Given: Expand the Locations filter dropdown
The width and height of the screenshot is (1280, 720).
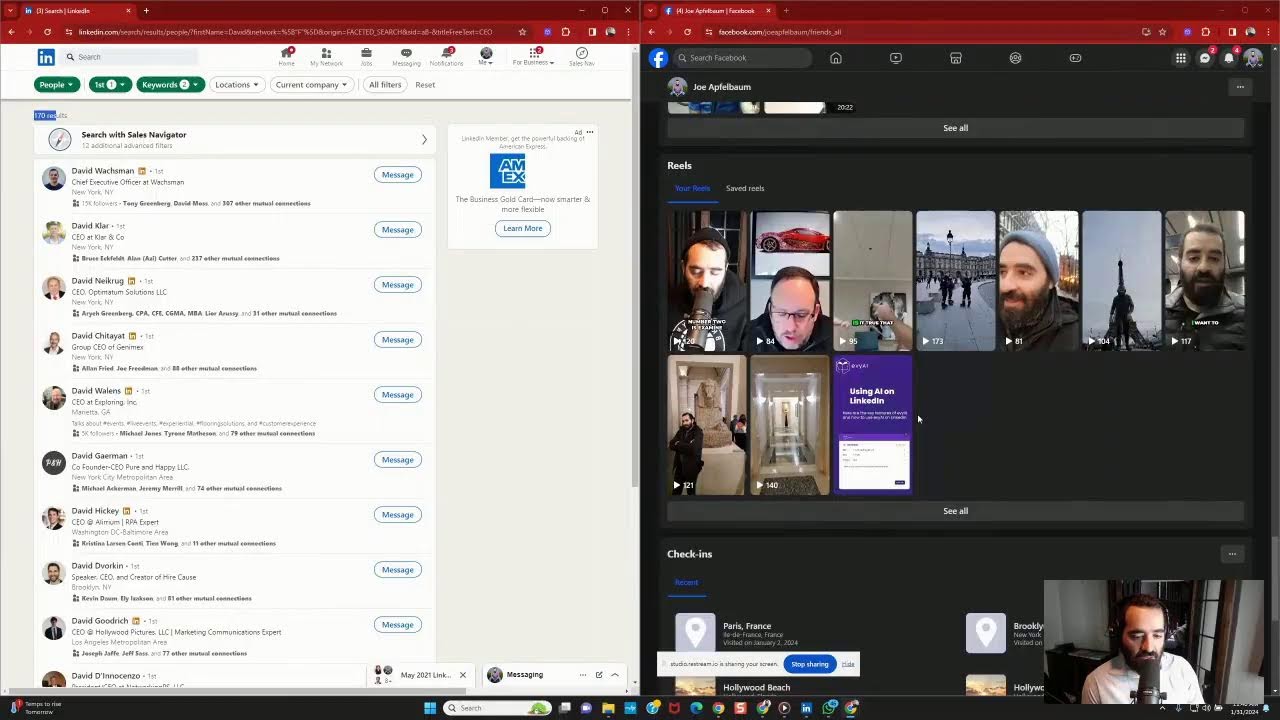Looking at the screenshot, I should [x=237, y=85].
